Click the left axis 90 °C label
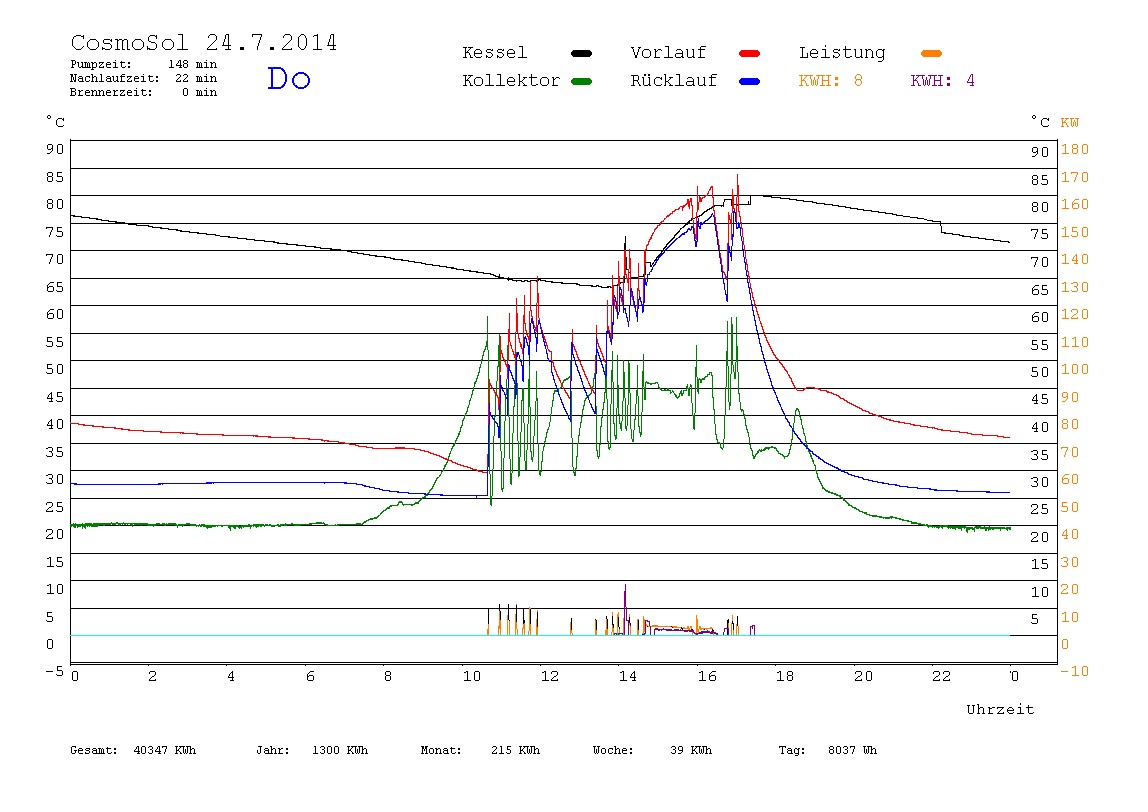The image size is (1148, 812). click(55, 149)
